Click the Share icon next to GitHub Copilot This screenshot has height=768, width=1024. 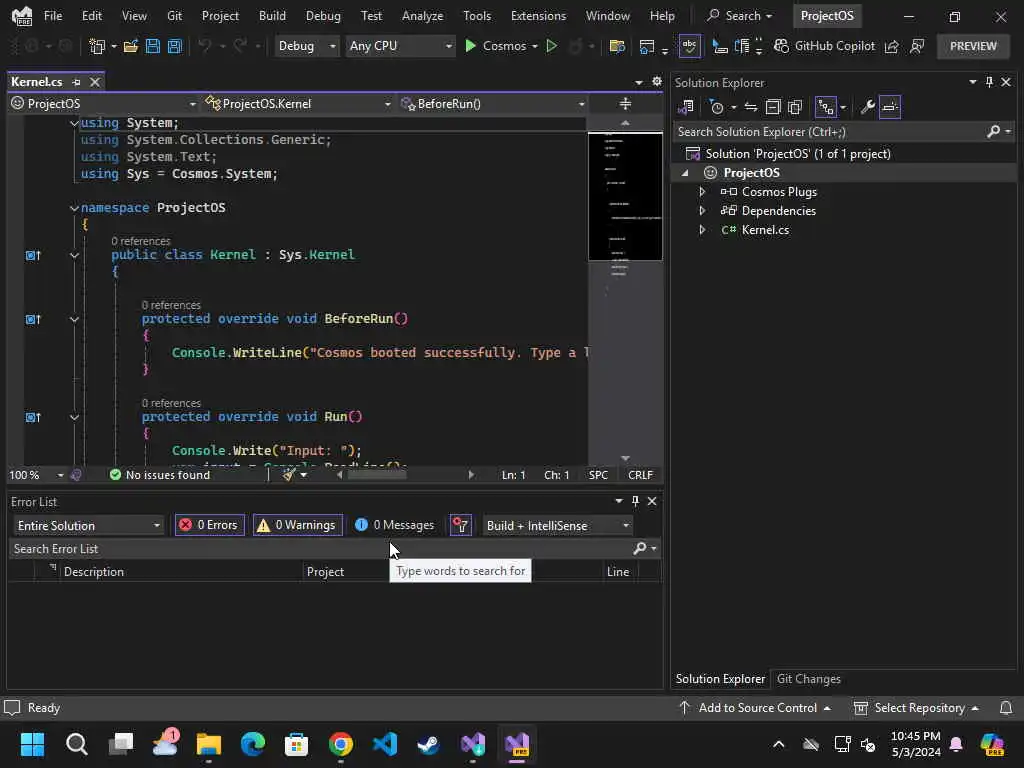[x=891, y=46]
